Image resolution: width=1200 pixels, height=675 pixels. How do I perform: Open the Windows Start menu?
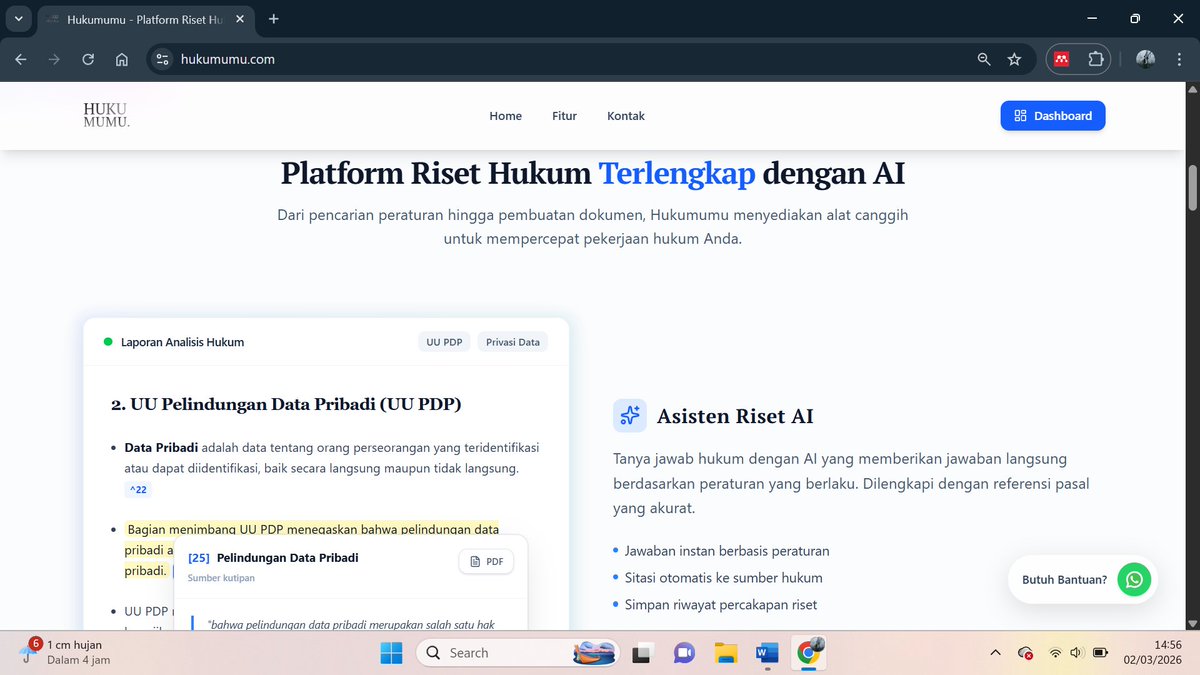[x=391, y=653]
